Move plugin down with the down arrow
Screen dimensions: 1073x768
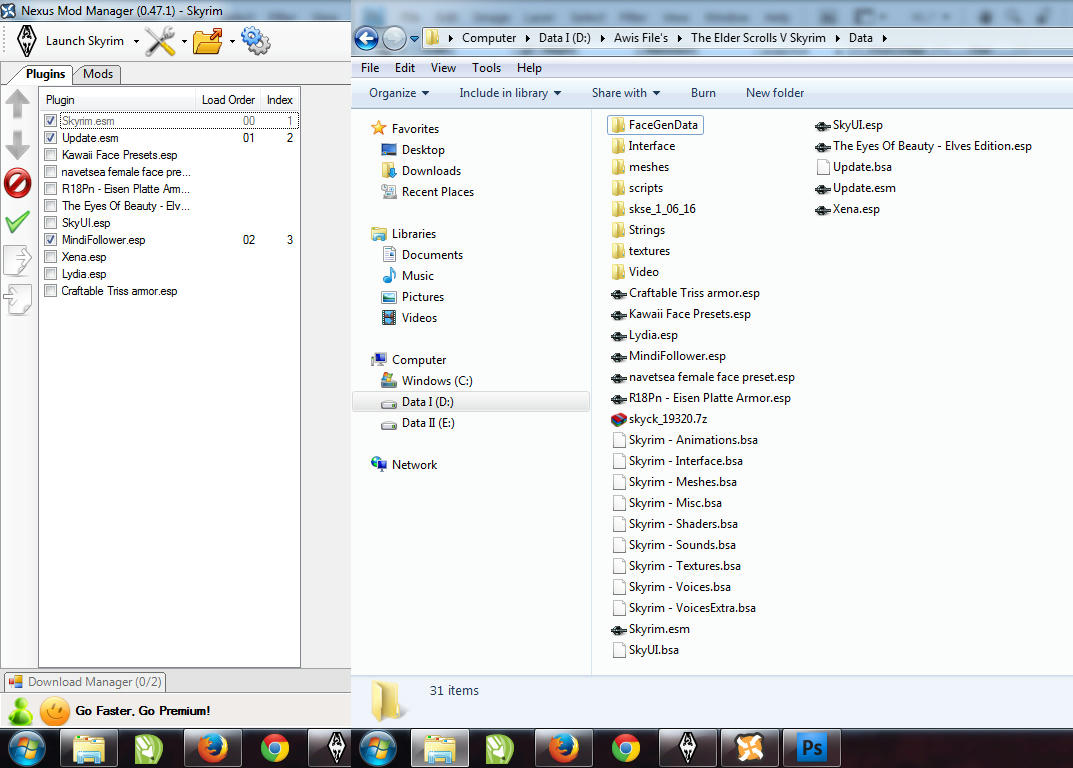click(x=18, y=145)
